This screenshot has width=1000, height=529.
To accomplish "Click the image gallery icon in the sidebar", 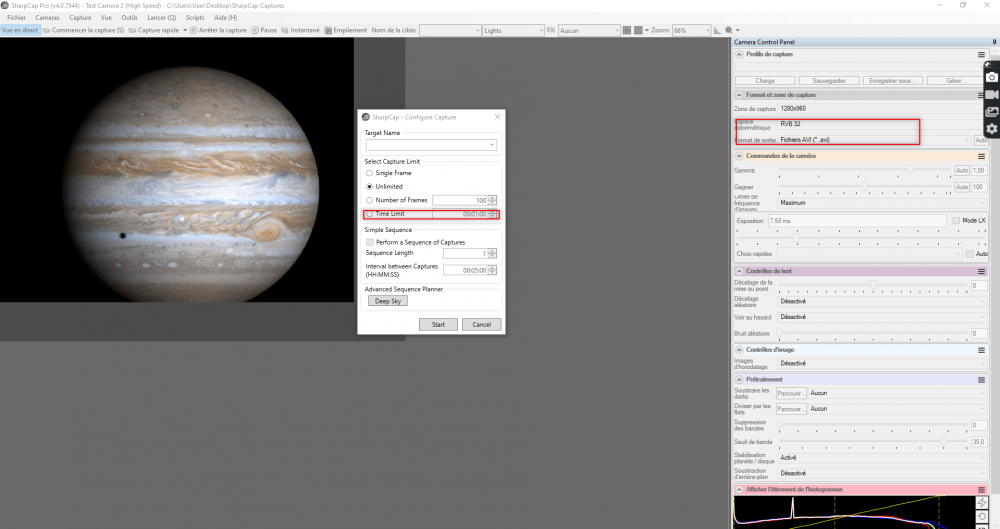I will [x=992, y=112].
